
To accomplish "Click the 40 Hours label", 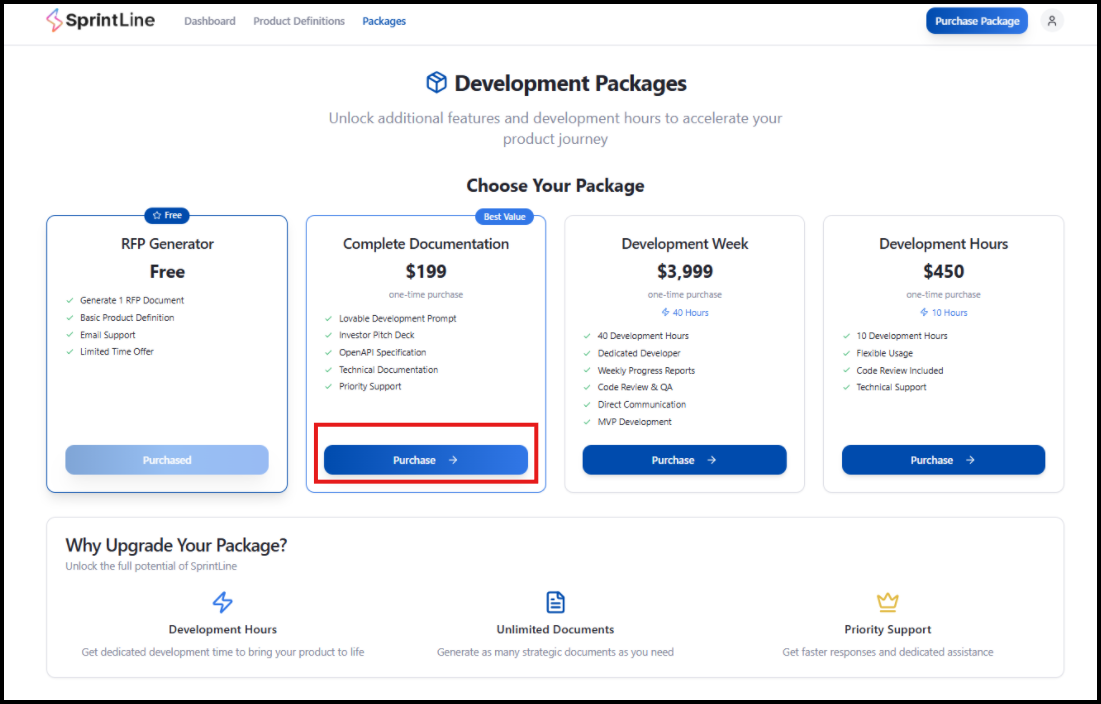I will pos(690,312).
